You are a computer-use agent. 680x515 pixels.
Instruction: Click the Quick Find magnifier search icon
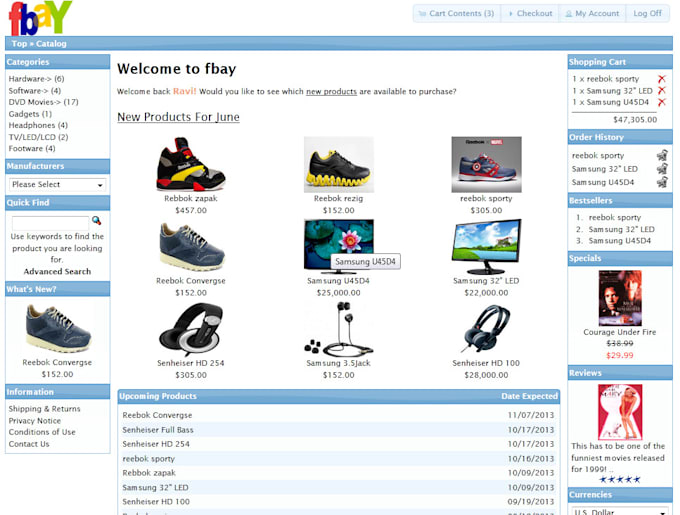(96, 221)
